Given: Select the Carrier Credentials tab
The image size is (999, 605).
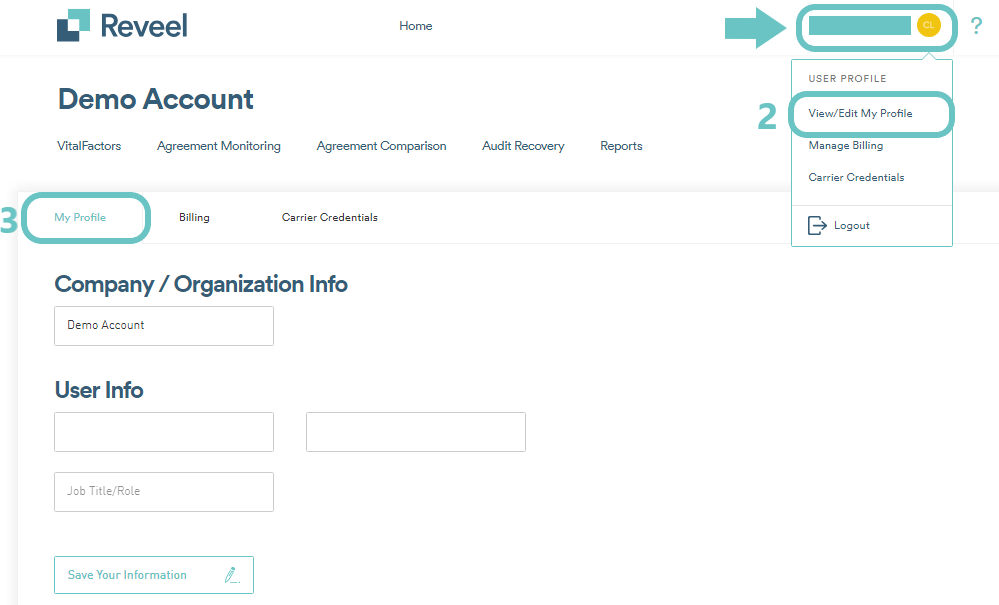Looking at the screenshot, I should 329,218.
